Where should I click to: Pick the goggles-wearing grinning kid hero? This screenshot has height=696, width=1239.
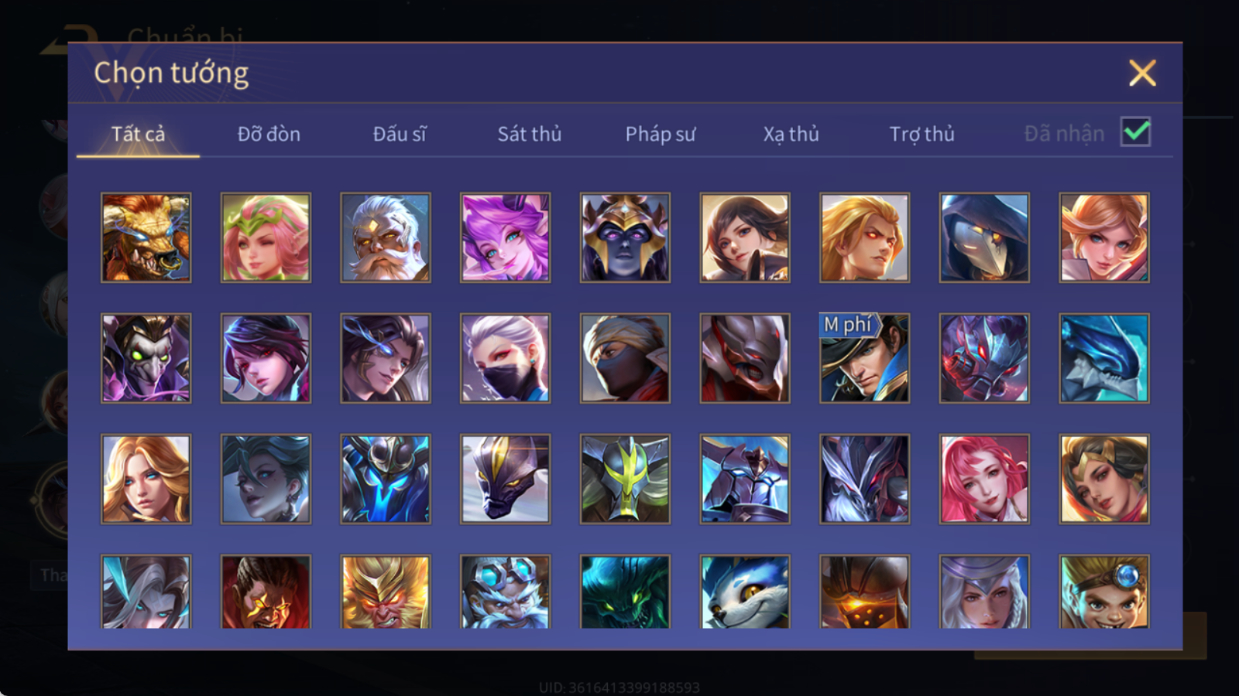pyautogui.click(x=1104, y=592)
